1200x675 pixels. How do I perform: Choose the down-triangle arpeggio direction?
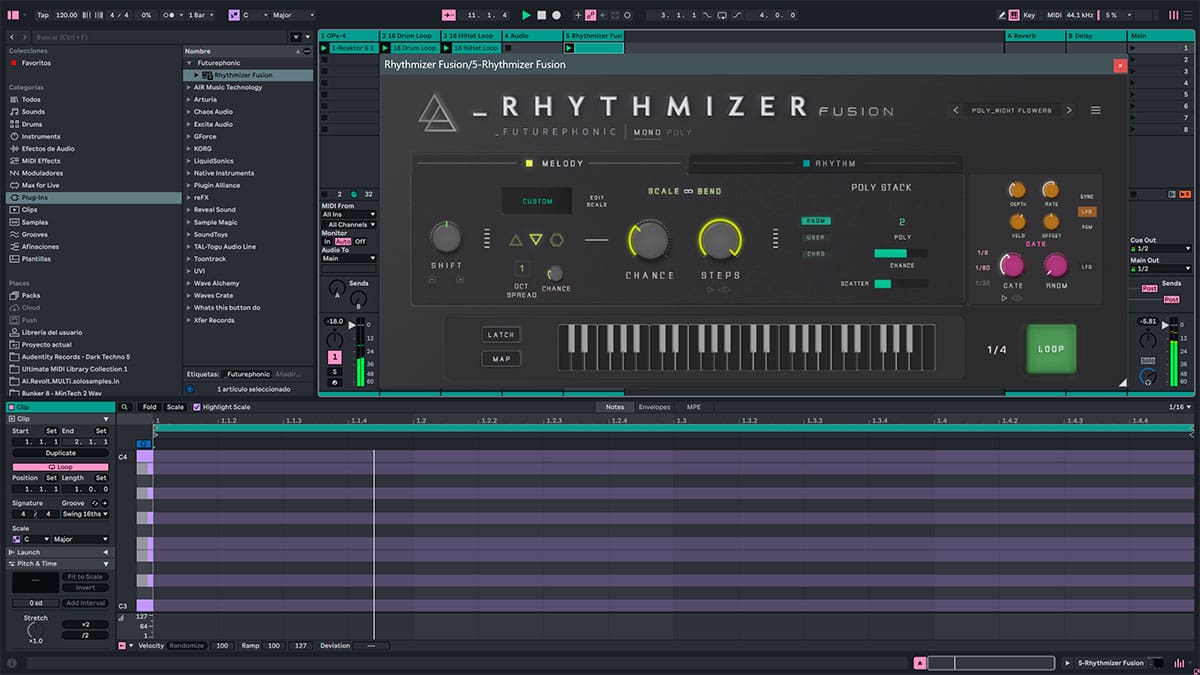point(536,240)
